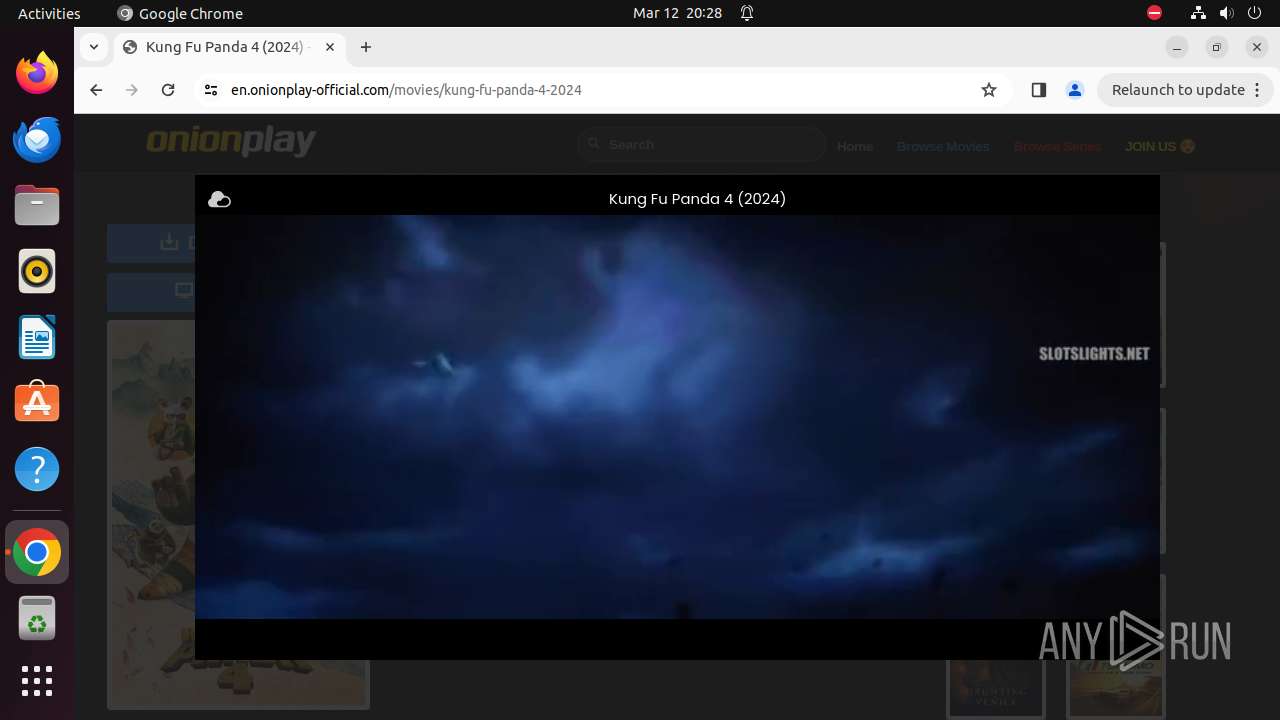Image resolution: width=1280 pixels, height=720 pixels.
Task: Click the red do-not-disturb indicator in top bar
Action: [x=1154, y=13]
